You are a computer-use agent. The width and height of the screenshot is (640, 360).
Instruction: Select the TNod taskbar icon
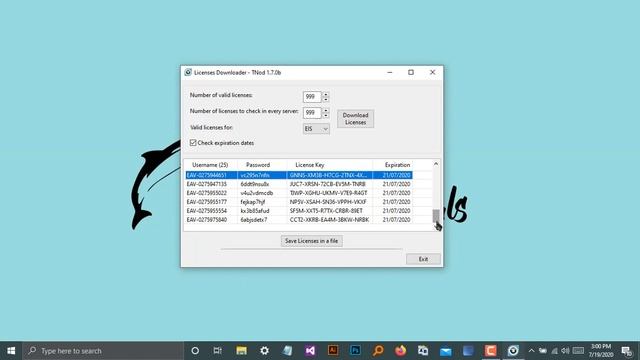pos(513,351)
